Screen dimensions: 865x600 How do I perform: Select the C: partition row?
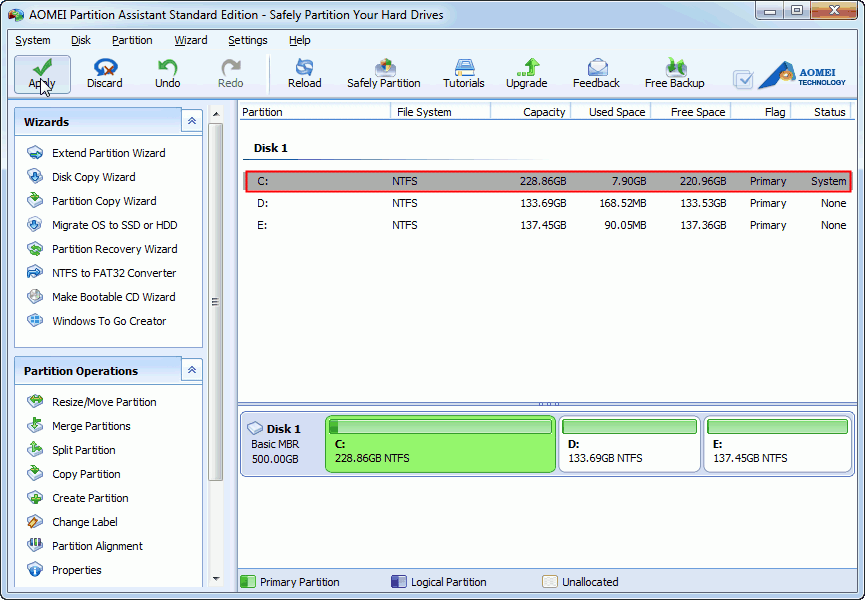click(x=548, y=181)
